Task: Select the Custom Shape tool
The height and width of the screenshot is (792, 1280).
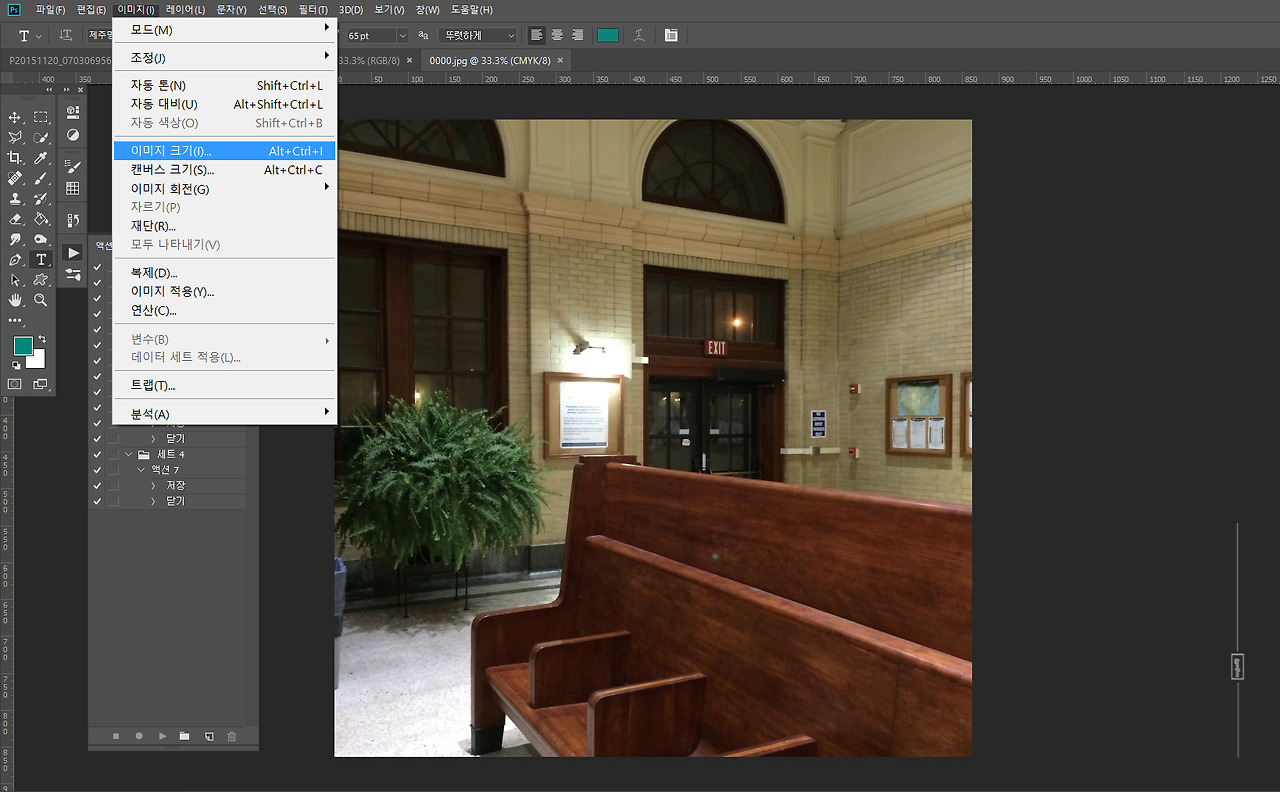Action: pos(41,280)
